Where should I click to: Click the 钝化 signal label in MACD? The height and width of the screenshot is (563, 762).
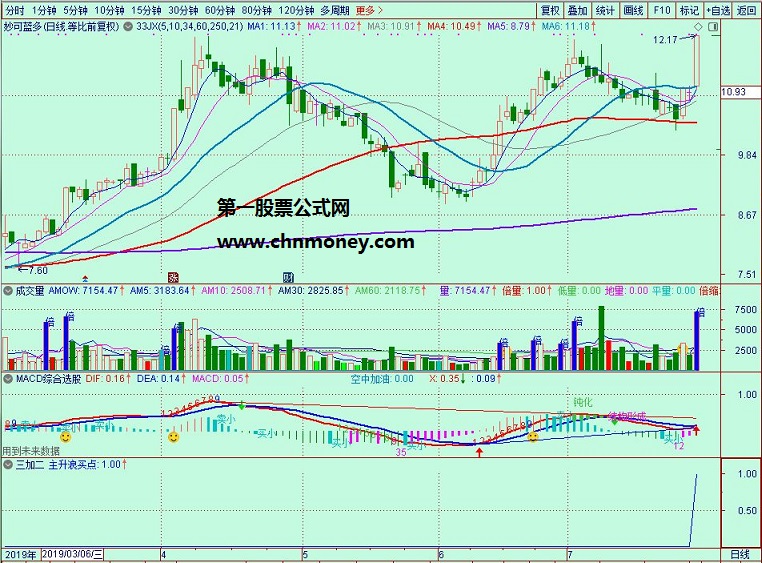(x=583, y=402)
